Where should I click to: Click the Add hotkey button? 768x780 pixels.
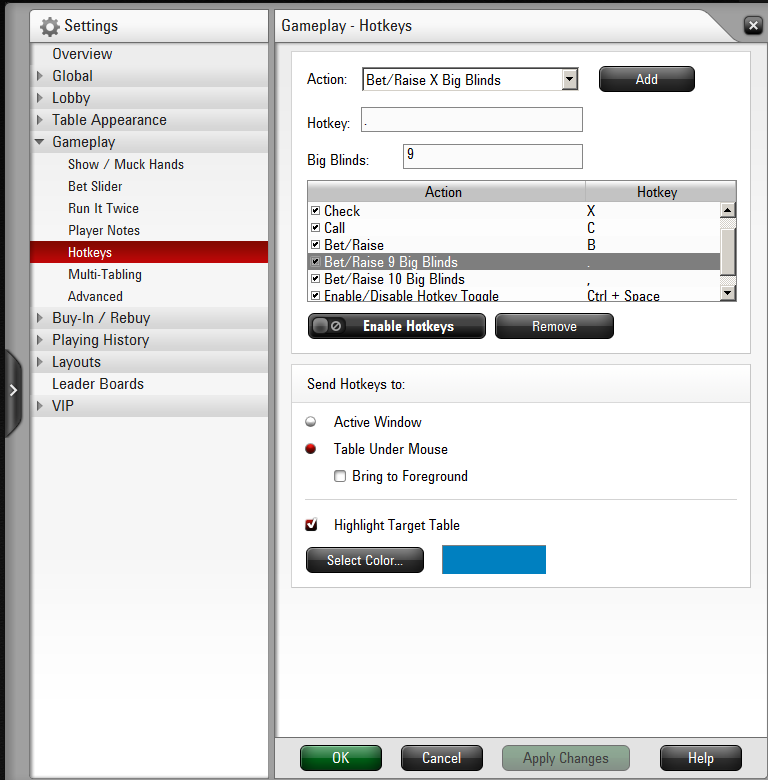click(x=647, y=79)
